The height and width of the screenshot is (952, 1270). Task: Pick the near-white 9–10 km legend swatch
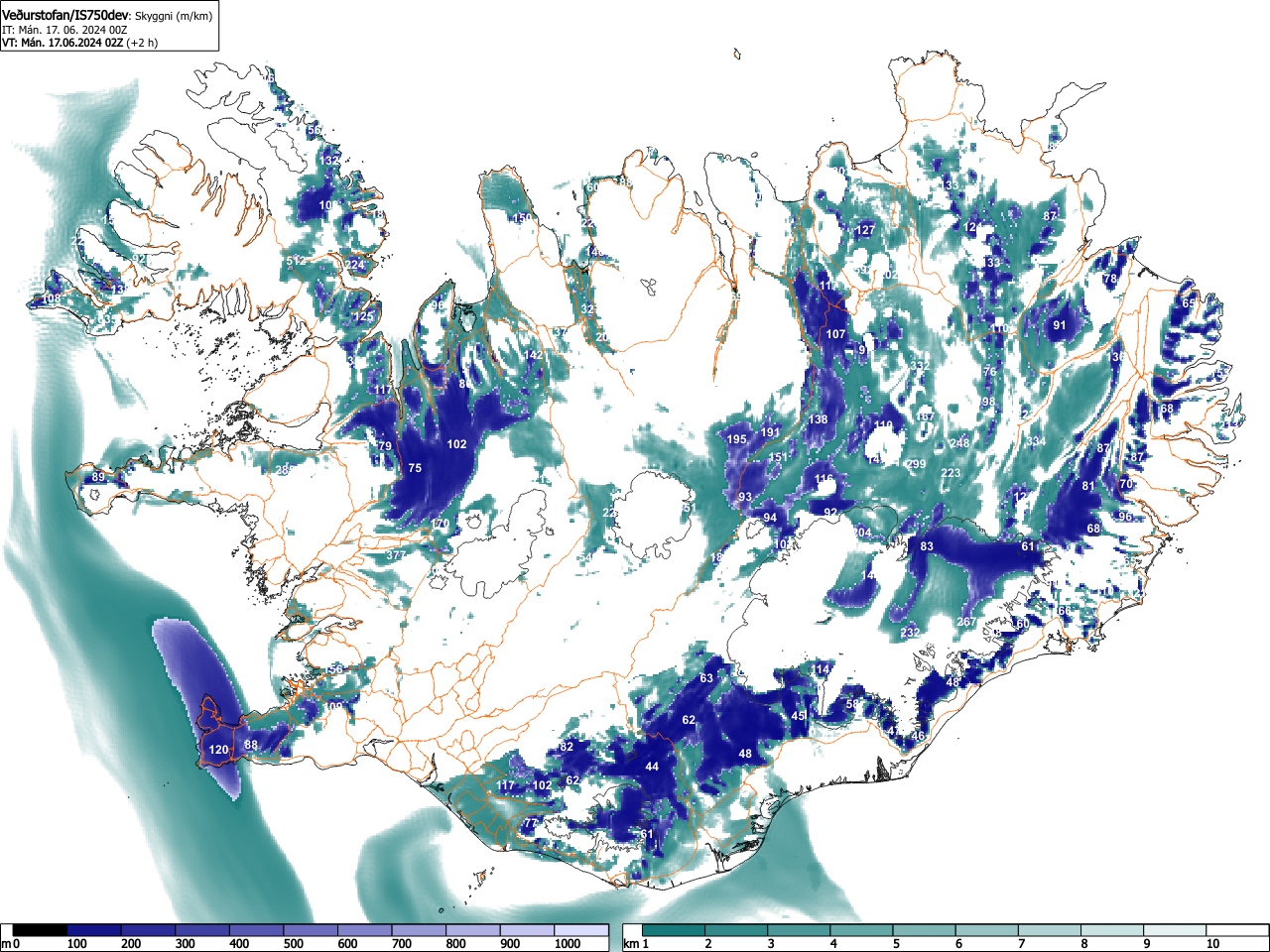pyautogui.click(x=1177, y=930)
